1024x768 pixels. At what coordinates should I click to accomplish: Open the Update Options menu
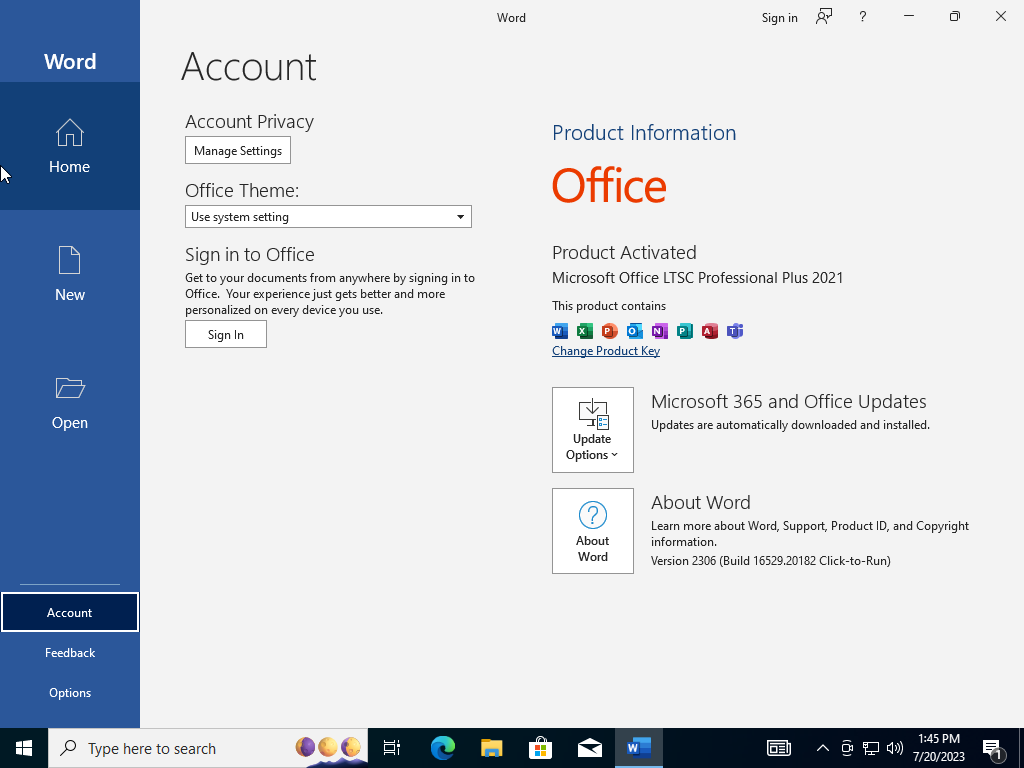pyautogui.click(x=592, y=430)
